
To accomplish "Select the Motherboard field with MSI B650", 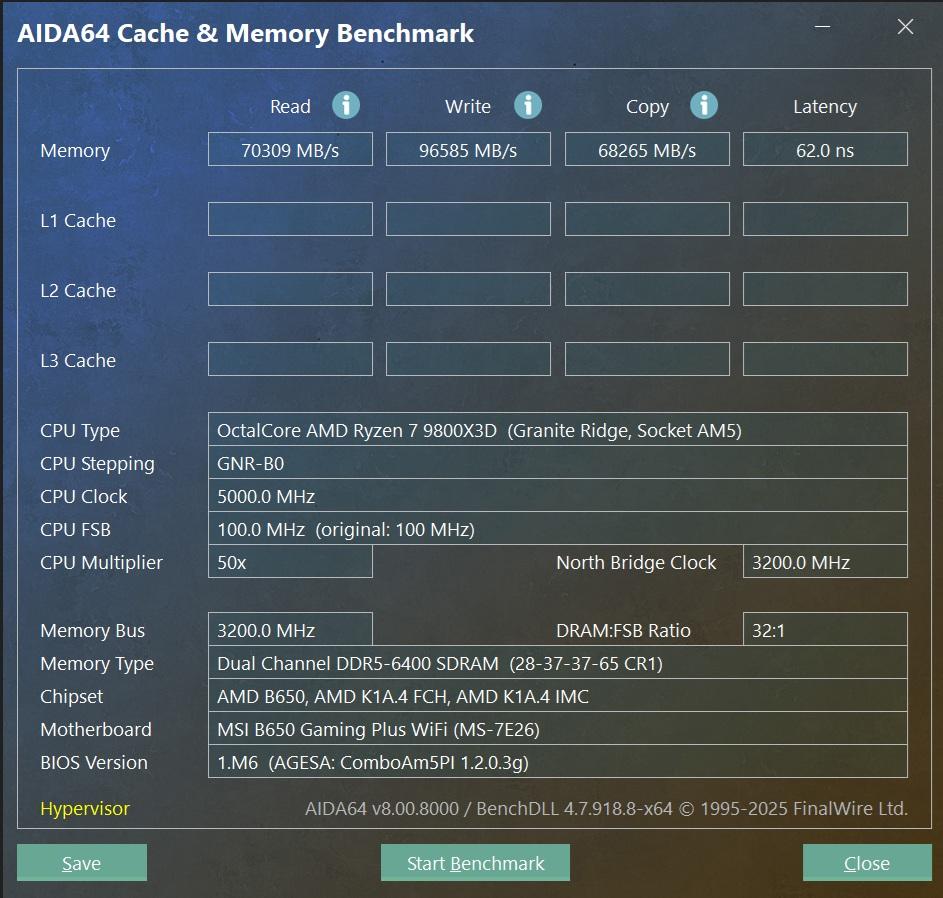I will coord(557,729).
